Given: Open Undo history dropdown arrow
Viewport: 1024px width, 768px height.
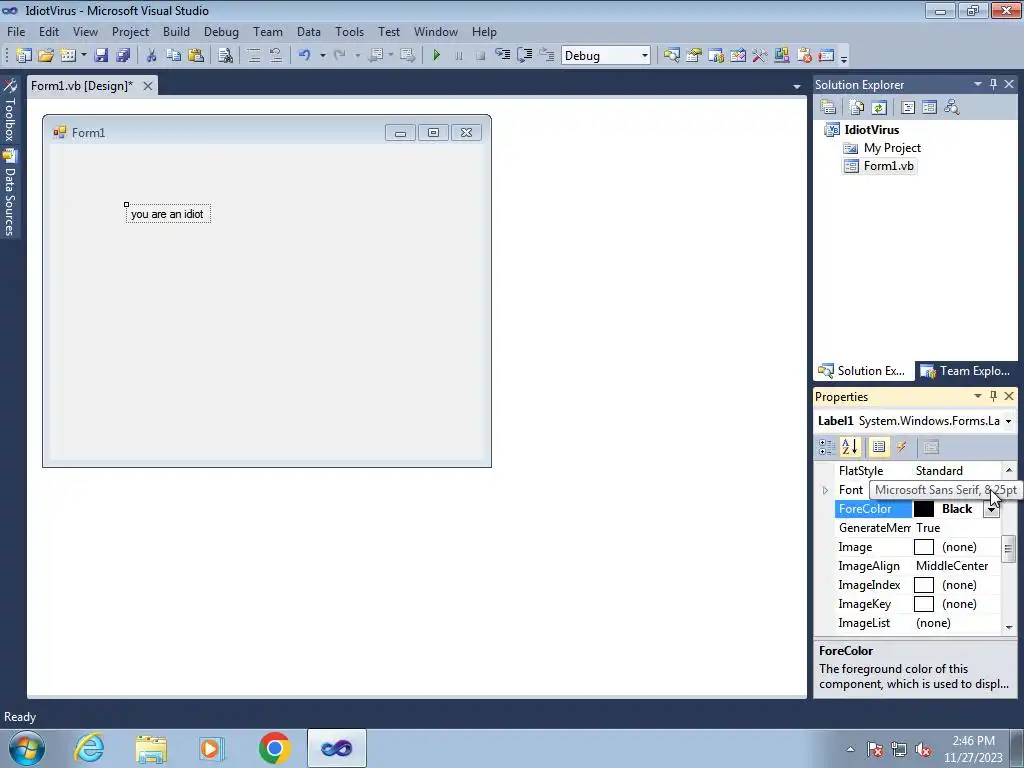Looking at the screenshot, I should tap(323, 56).
